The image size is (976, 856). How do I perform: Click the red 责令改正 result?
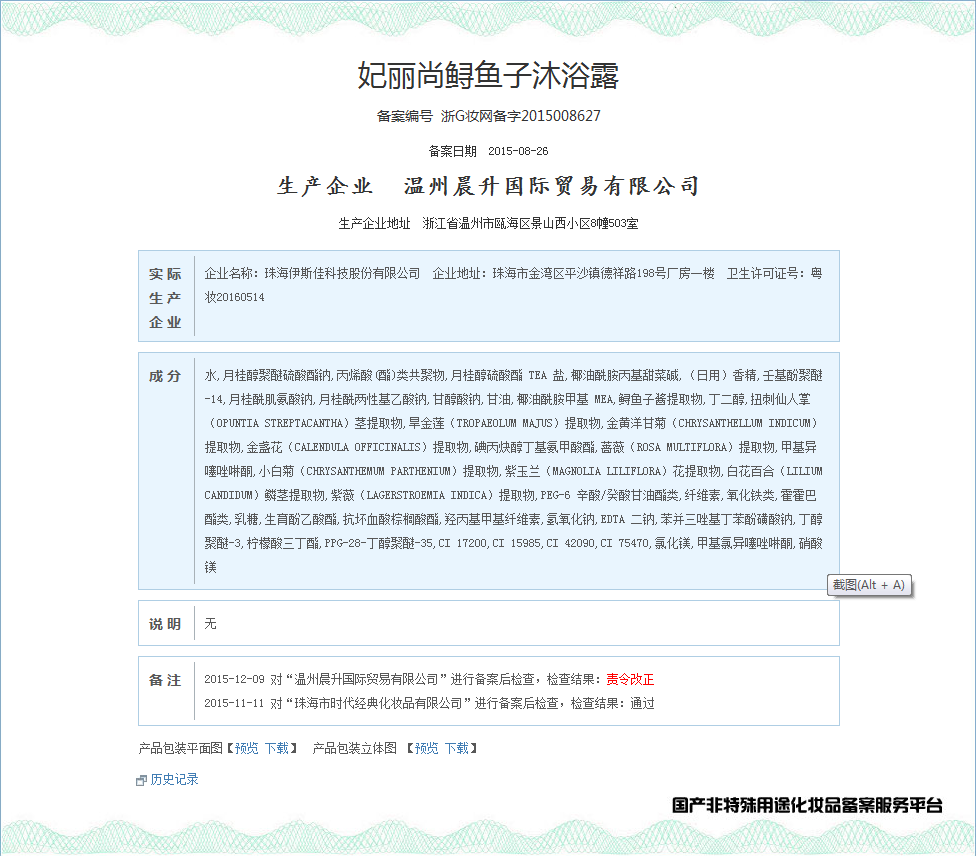tap(630, 679)
